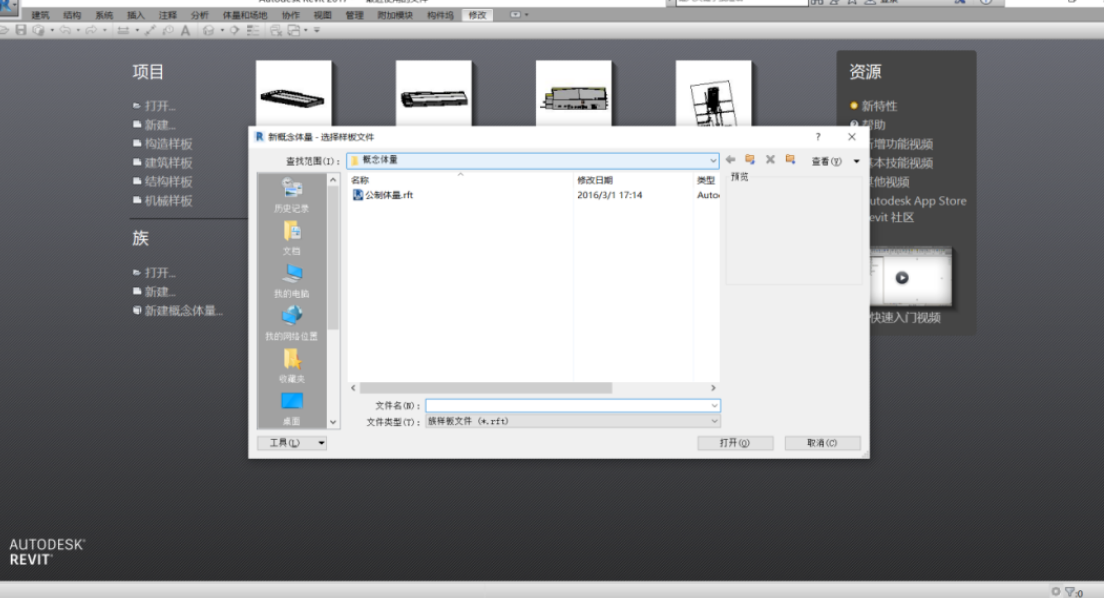Open the 视图 (View) ribbon tab
Image resolution: width=1104 pixels, height=598 pixels.
(x=322, y=15)
